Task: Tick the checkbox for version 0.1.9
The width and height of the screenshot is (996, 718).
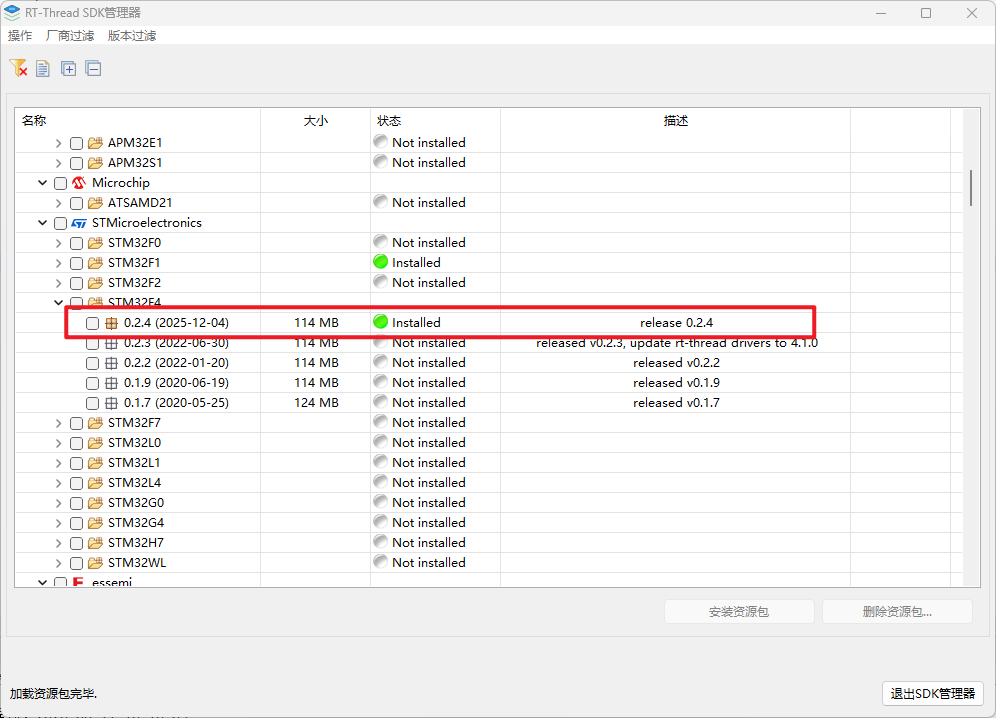Action: pos(92,383)
